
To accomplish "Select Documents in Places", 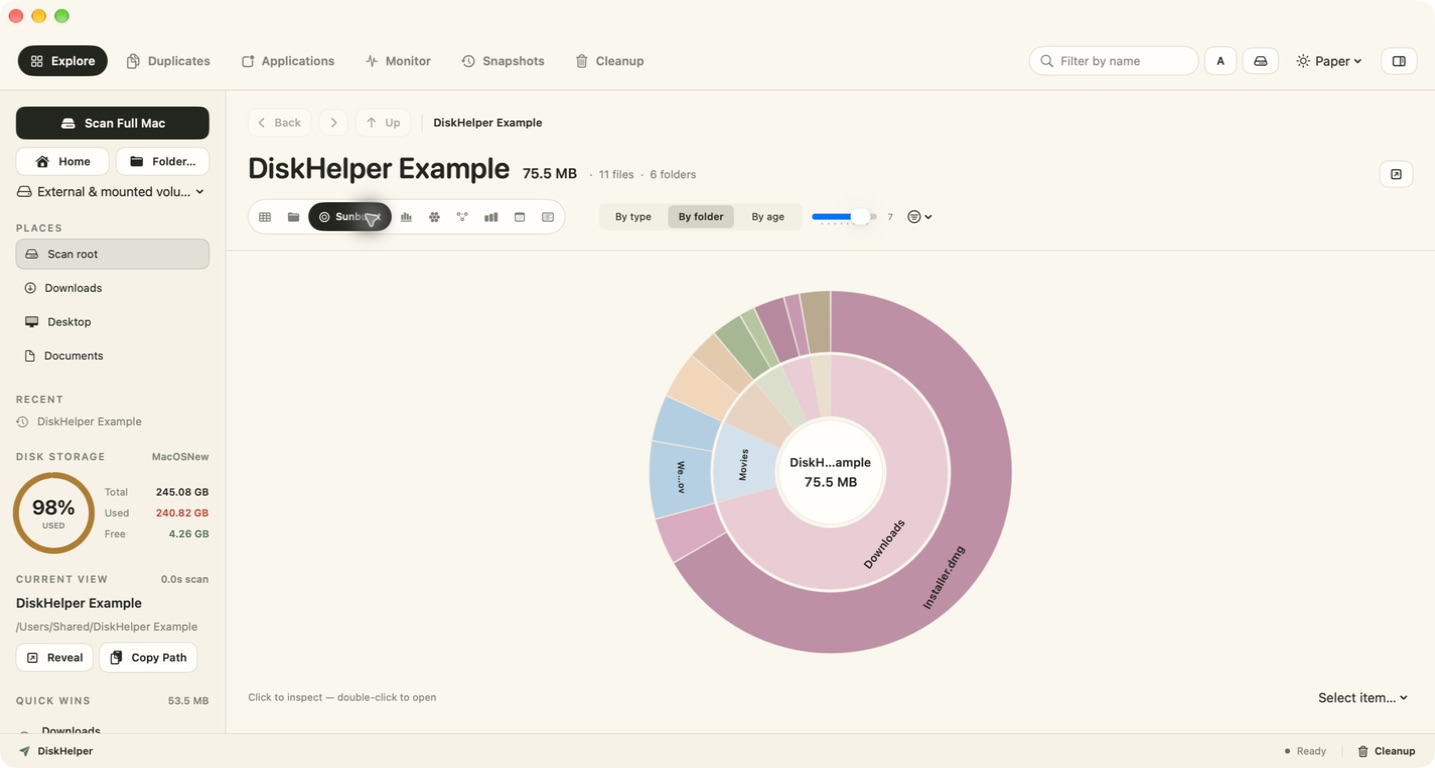I will (112, 356).
